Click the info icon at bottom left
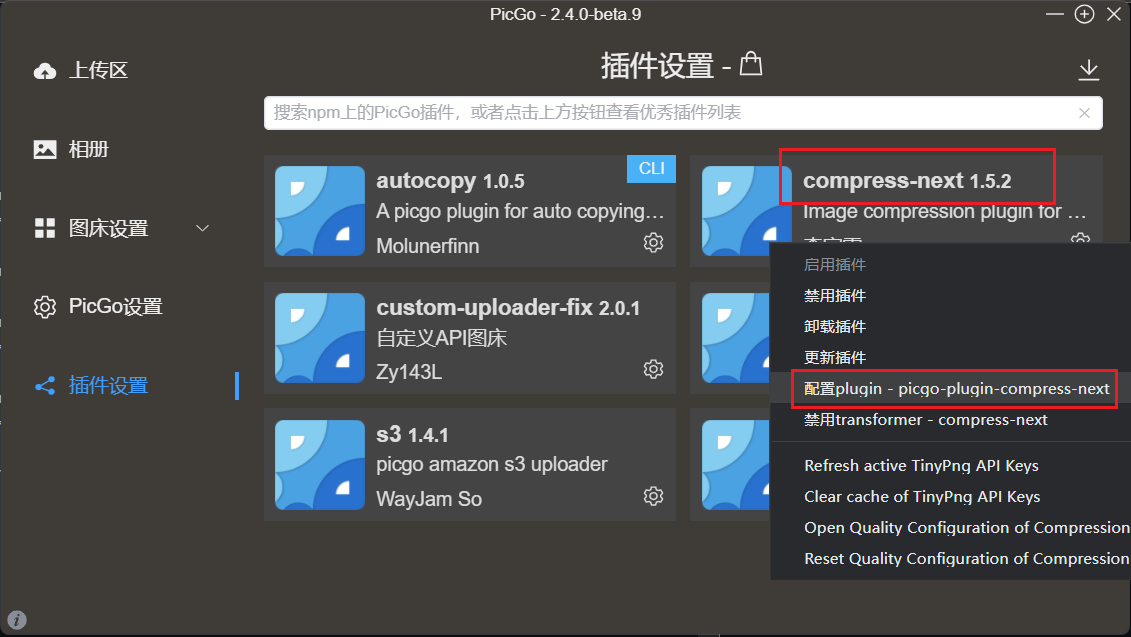The height and width of the screenshot is (637, 1131). 17,620
